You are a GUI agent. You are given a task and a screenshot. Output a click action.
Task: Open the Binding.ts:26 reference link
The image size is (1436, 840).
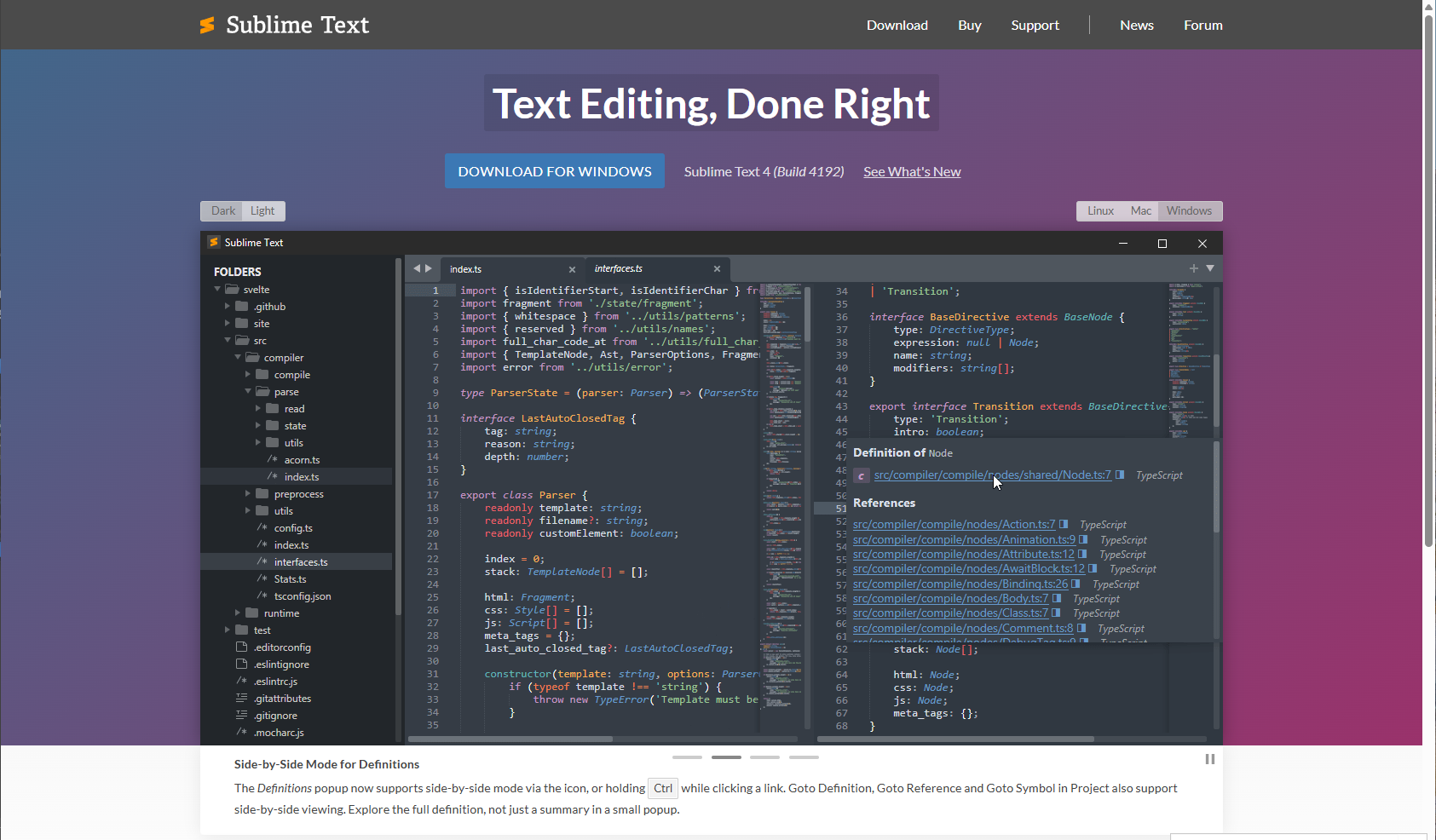[x=960, y=584]
